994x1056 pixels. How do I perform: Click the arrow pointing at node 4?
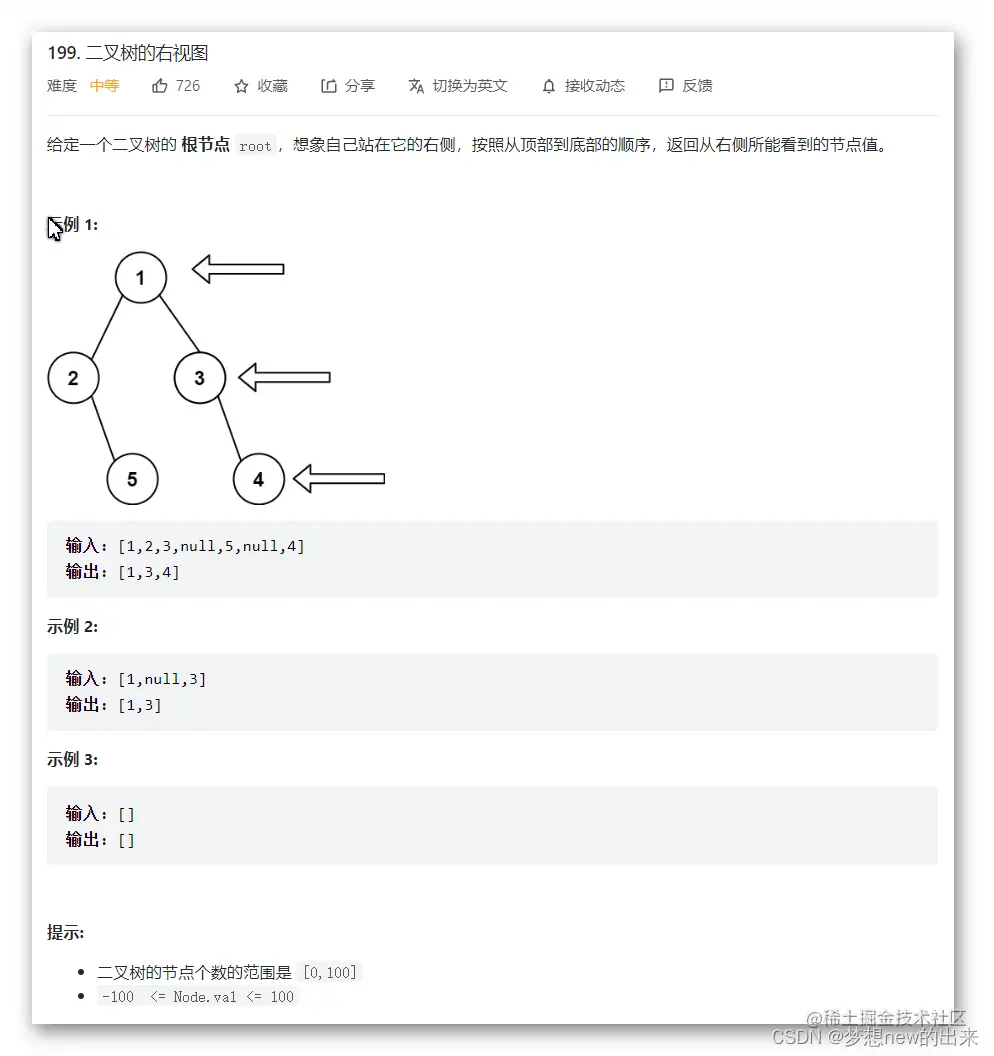click(x=340, y=478)
